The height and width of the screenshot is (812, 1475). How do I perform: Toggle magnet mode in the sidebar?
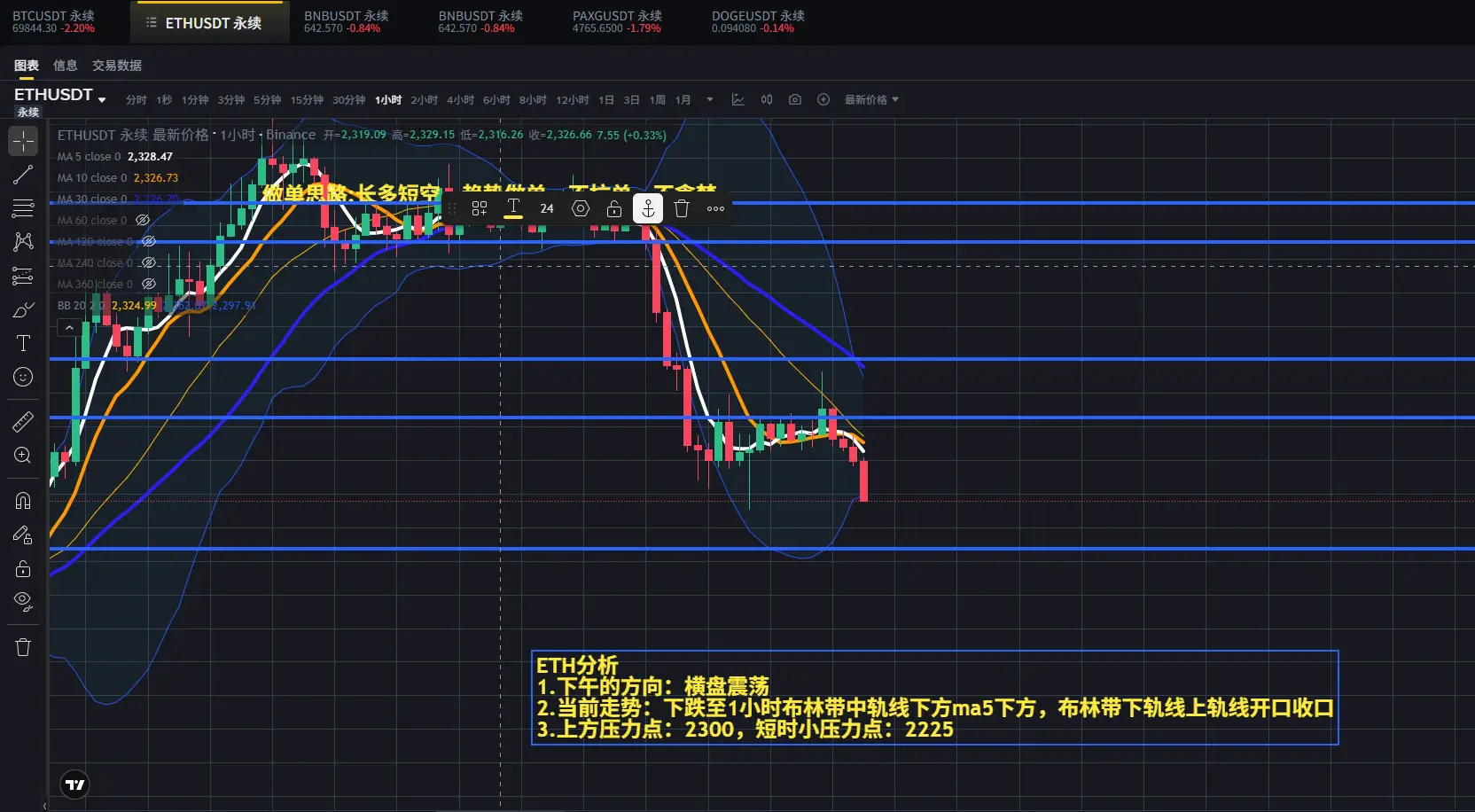tap(23, 501)
